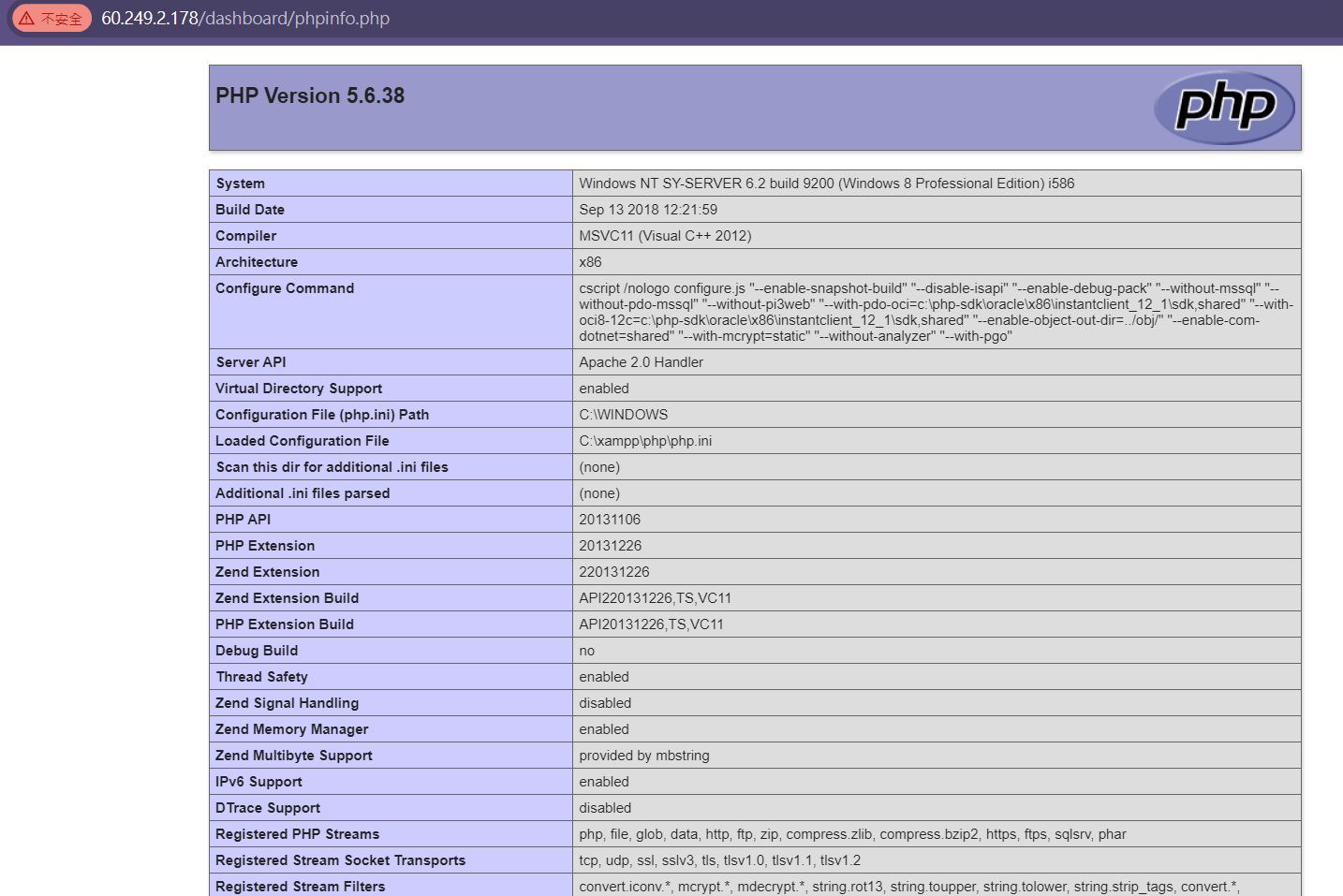Select the Virtual Directory Support label
Image resolution: width=1343 pixels, height=896 pixels.
coord(299,389)
